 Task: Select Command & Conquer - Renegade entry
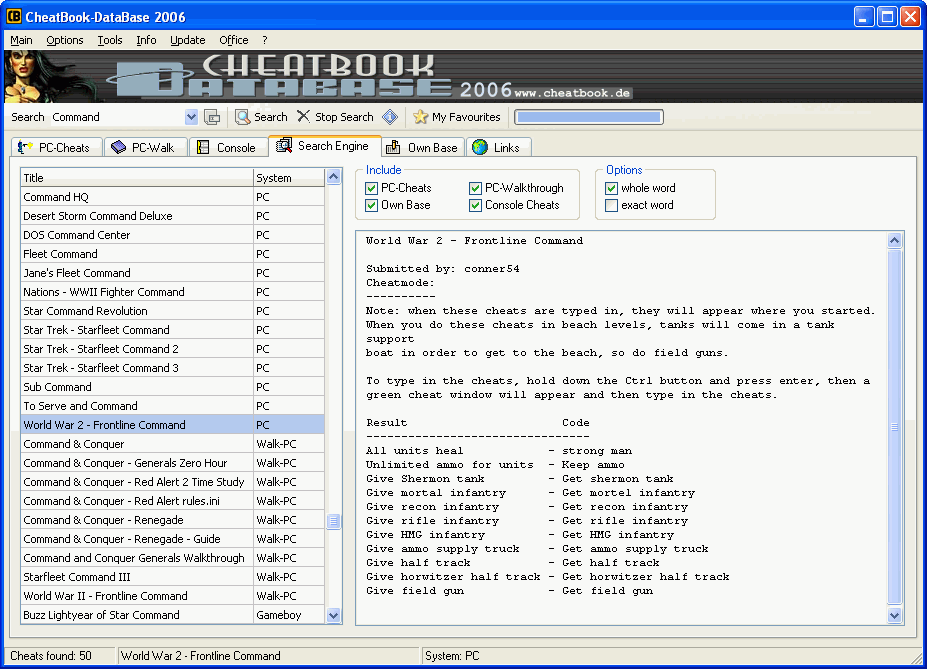click(x=103, y=520)
